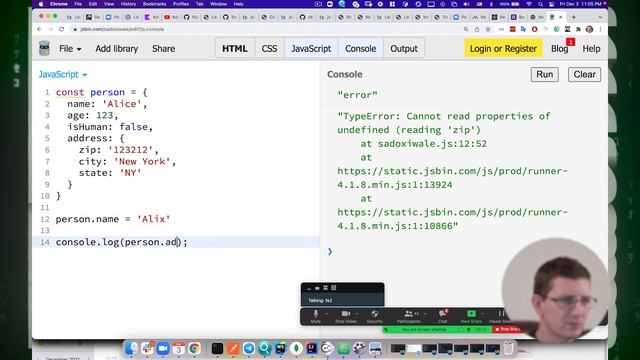Open the Add library menu
The image size is (640, 360).
(x=117, y=49)
